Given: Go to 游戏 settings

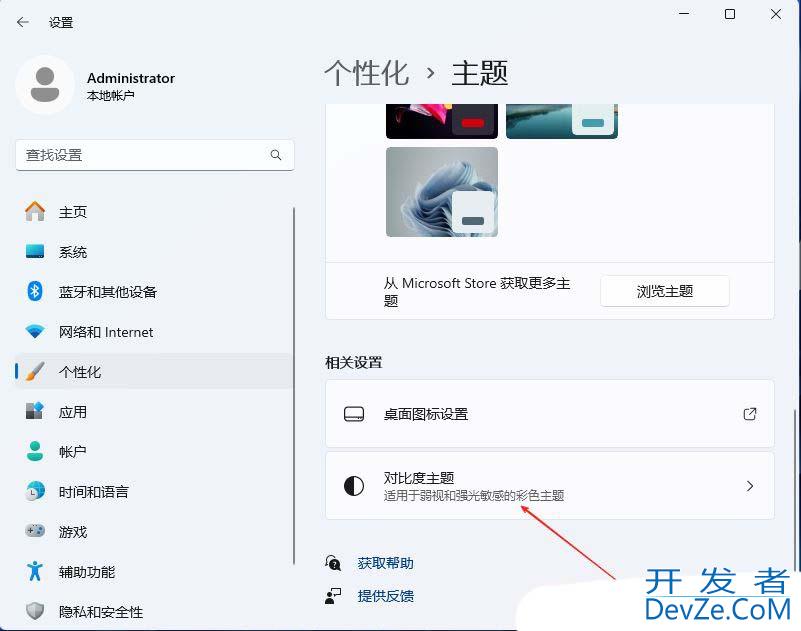Looking at the screenshot, I should (x=153, y=531).
